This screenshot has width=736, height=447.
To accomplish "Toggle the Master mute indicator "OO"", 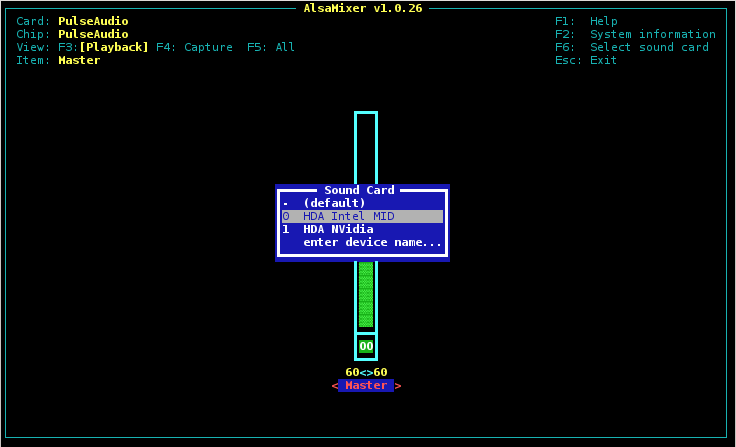I will 366,346.
